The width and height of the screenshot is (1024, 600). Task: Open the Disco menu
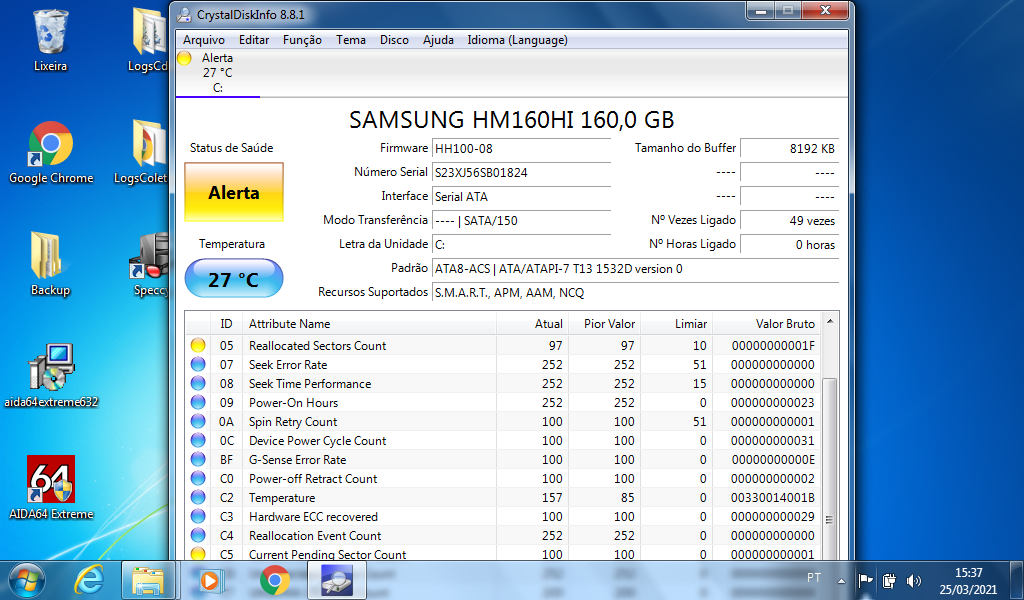click(394, 40)
